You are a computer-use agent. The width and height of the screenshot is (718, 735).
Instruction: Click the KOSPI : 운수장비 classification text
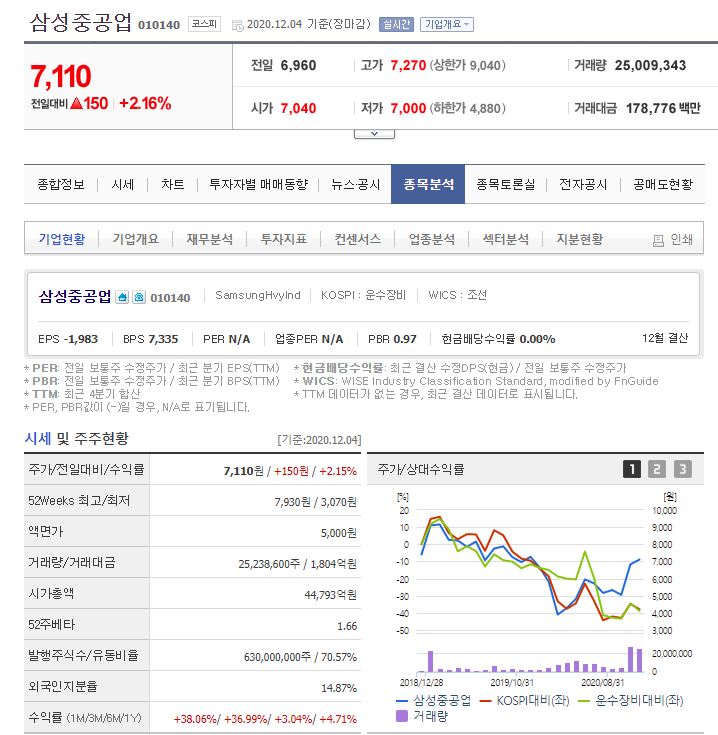coord(363,295)
